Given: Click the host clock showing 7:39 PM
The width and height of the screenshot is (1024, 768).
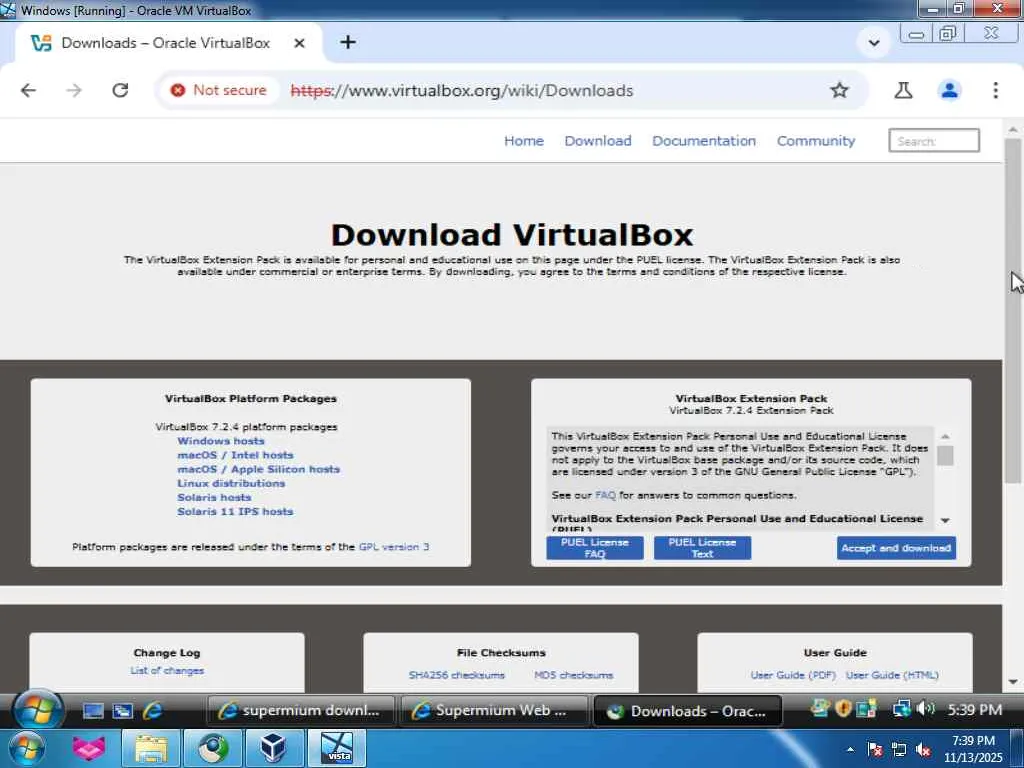Looking at the screenshot, I should [973, 749].
